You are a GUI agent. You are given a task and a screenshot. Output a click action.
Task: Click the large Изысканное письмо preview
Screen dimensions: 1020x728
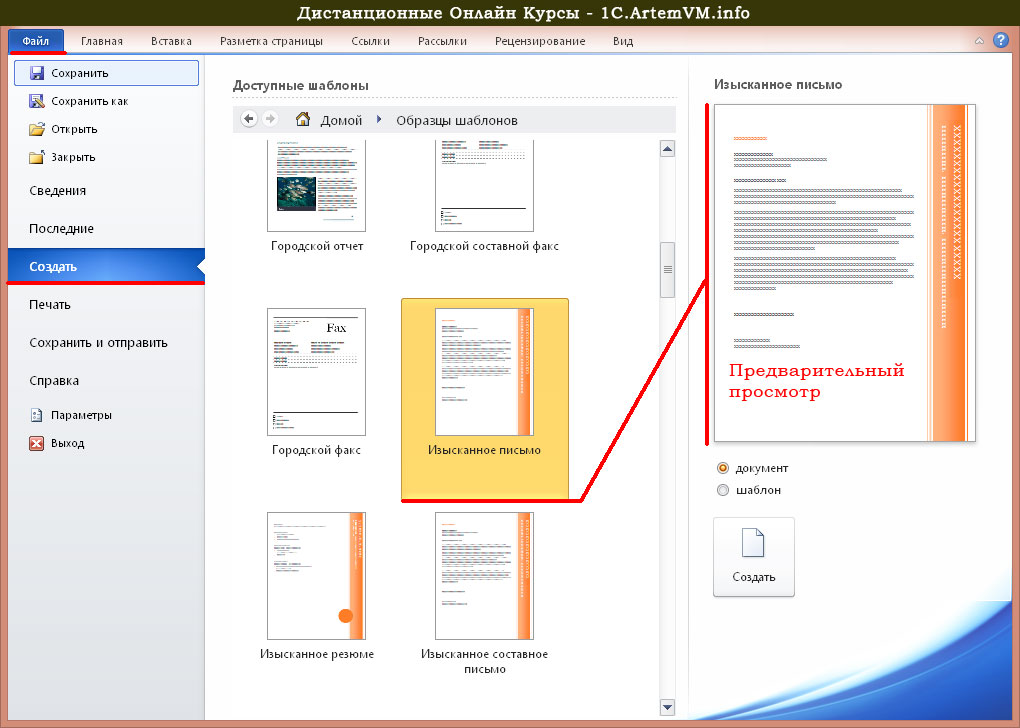tap(844, 273)
